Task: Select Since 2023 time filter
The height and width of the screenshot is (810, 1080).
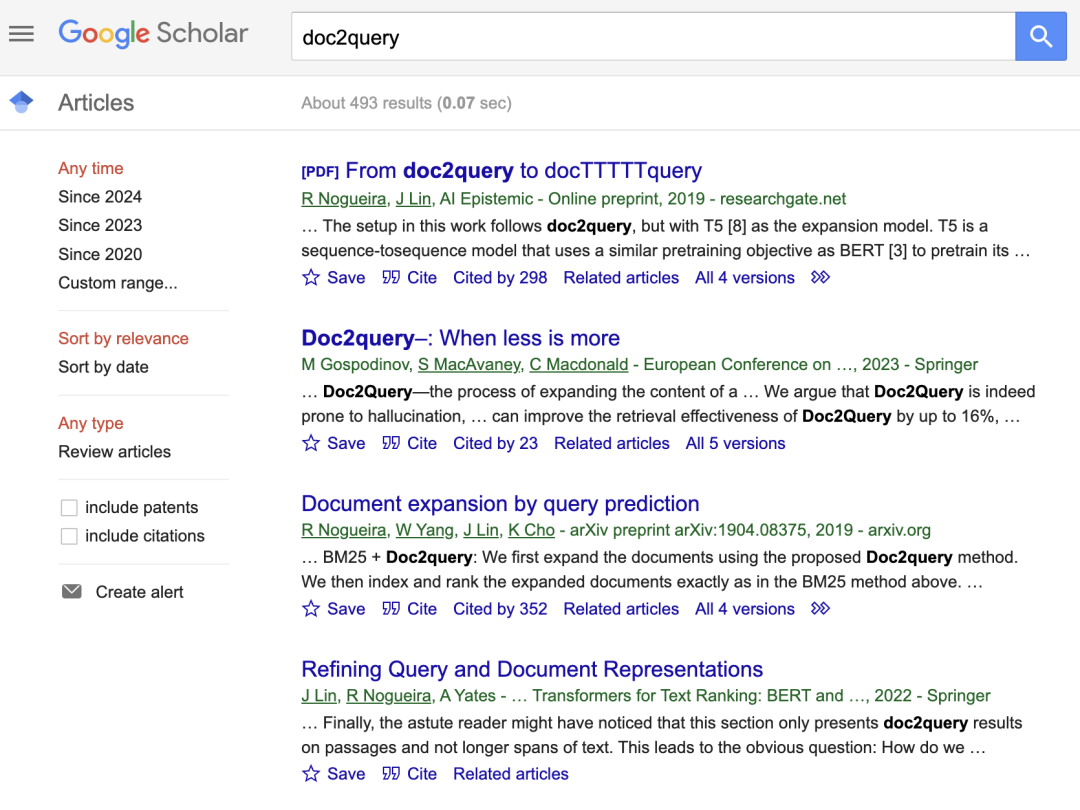Action: pos(100,225)
